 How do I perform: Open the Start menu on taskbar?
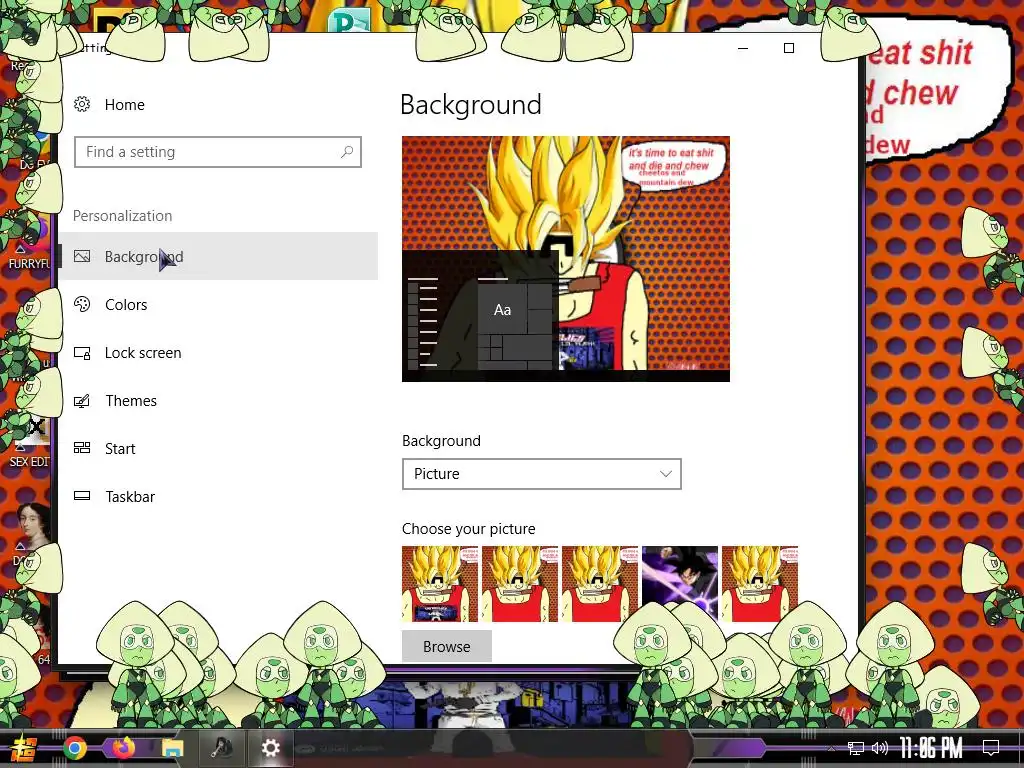point(24,748)
